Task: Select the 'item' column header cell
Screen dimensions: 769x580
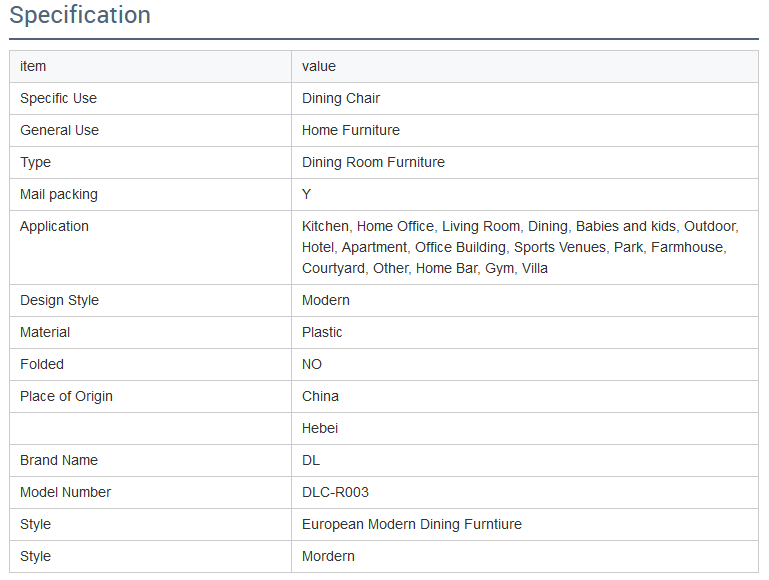Action: click(x=150, y=67)
